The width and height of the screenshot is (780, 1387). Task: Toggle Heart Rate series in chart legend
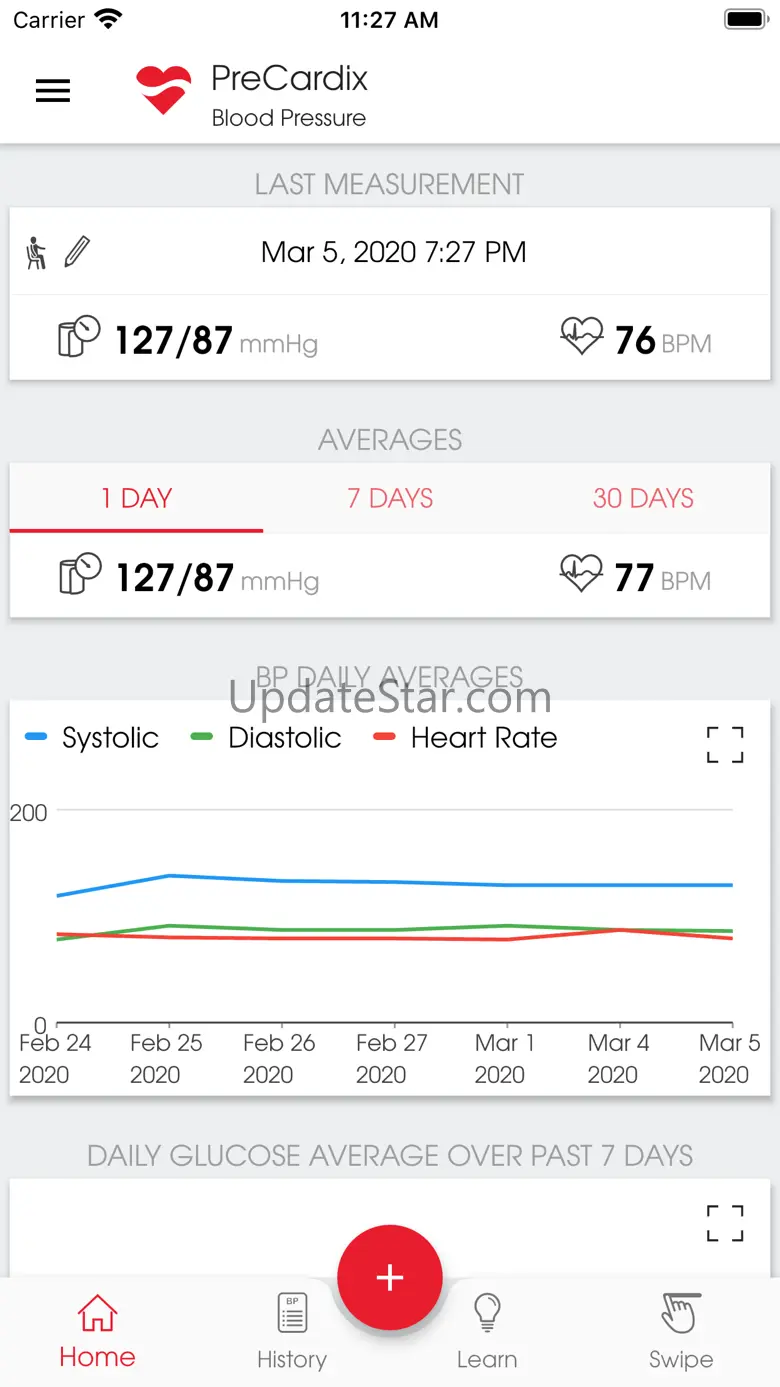pos(465,738)
